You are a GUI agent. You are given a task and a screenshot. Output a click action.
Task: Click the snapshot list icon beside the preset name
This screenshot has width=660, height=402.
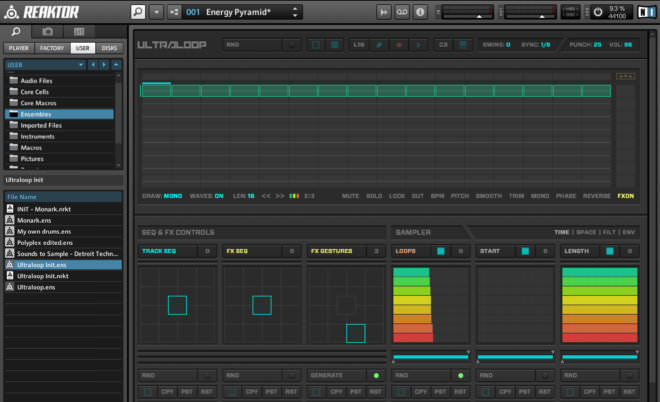174,12
